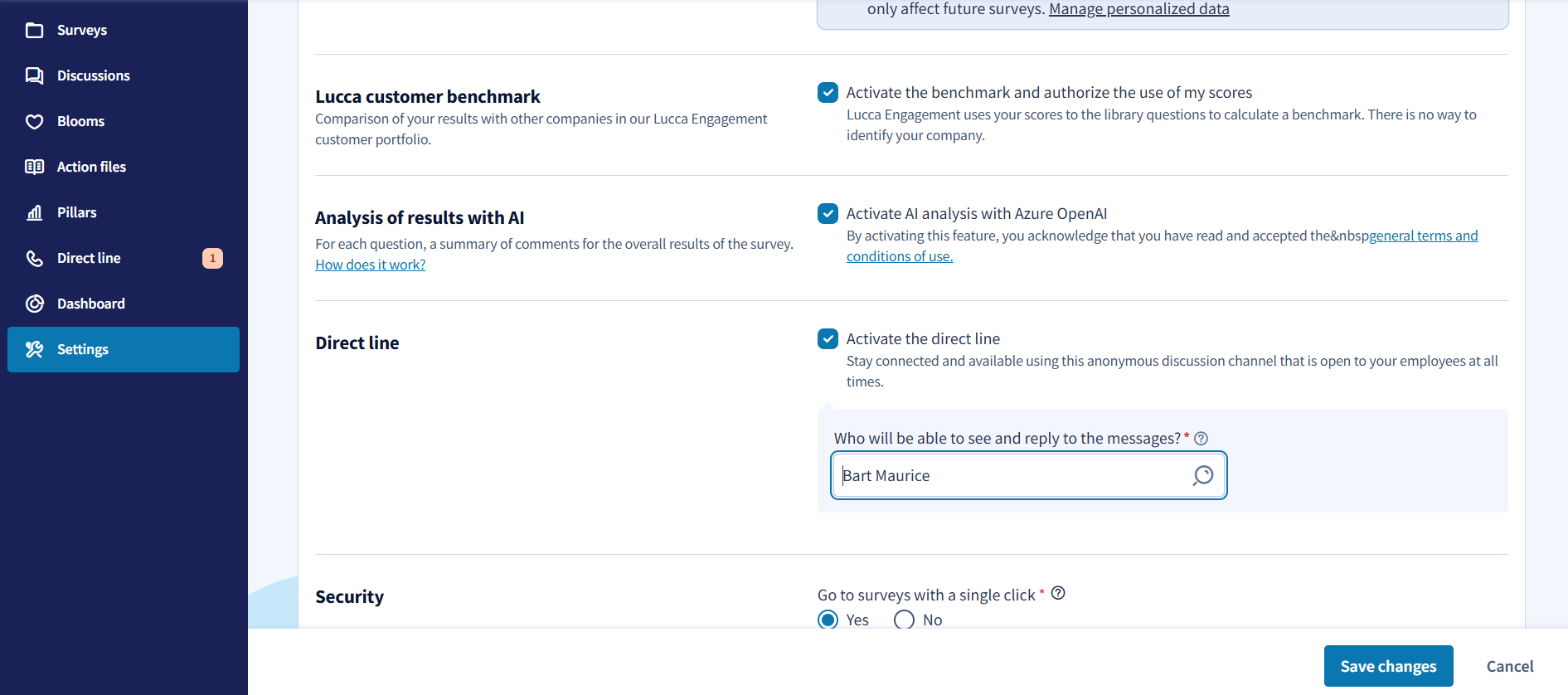Click Save changes button
Image resolution: width=1568 pixels, height=695 pixels.
tap(1388, 666)
